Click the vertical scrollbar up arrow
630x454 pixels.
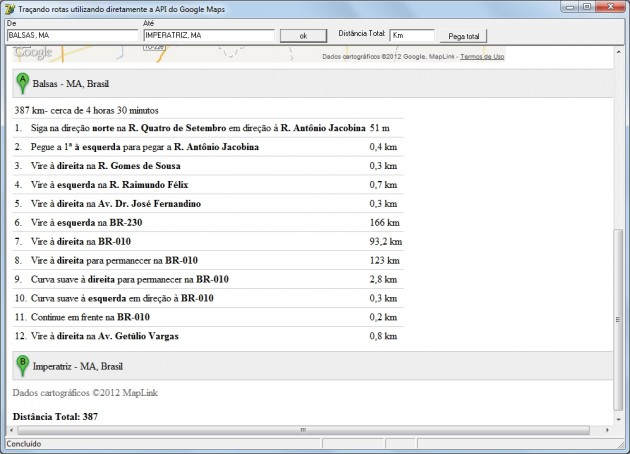point(618,51)
